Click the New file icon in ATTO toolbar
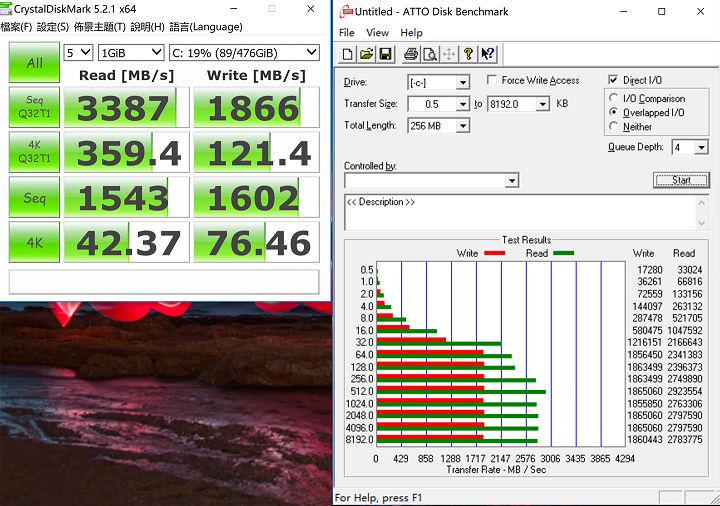This screenshot has width=720, height=506. coord(348,54)
